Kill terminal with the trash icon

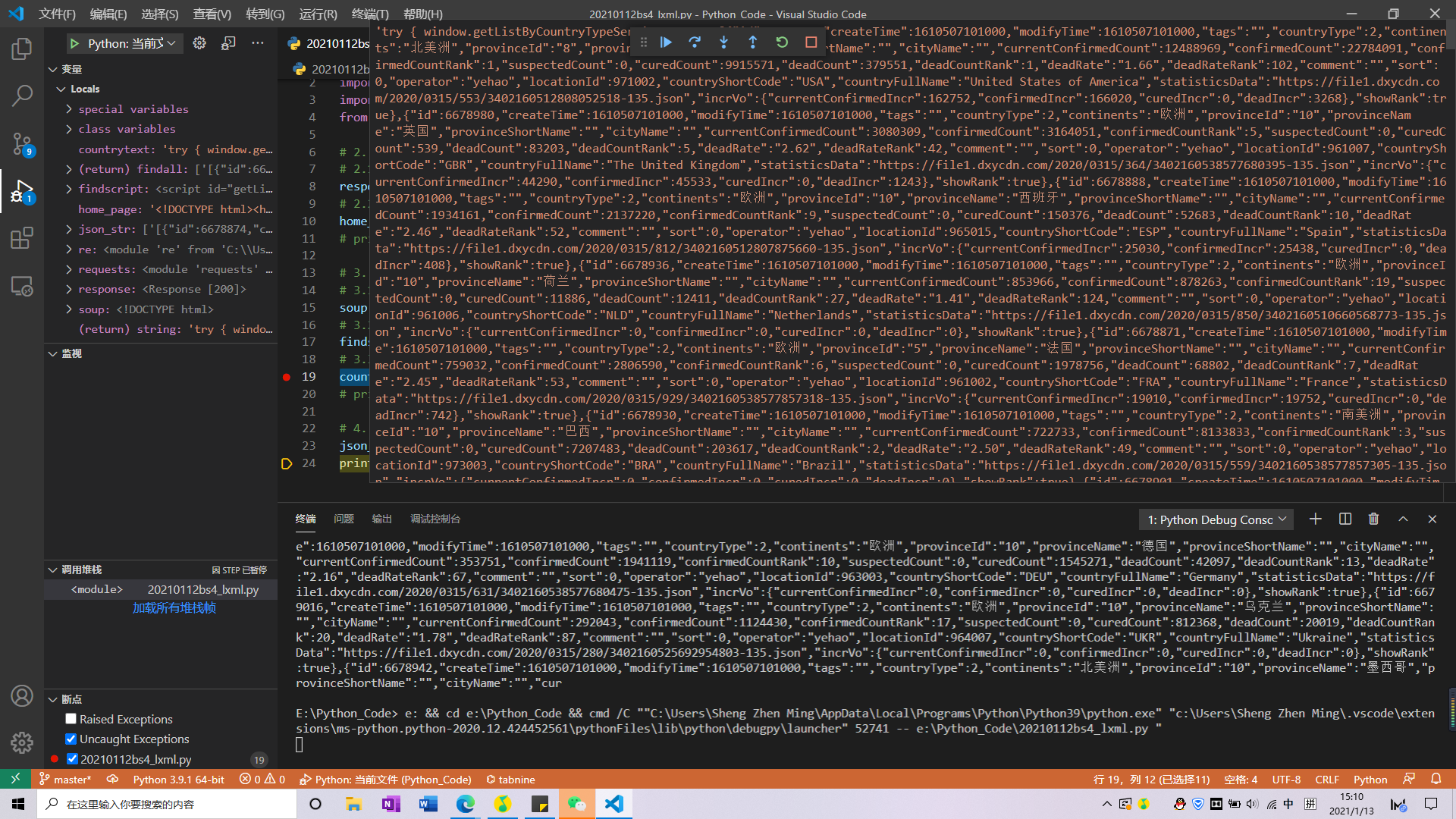point(1373,519)
